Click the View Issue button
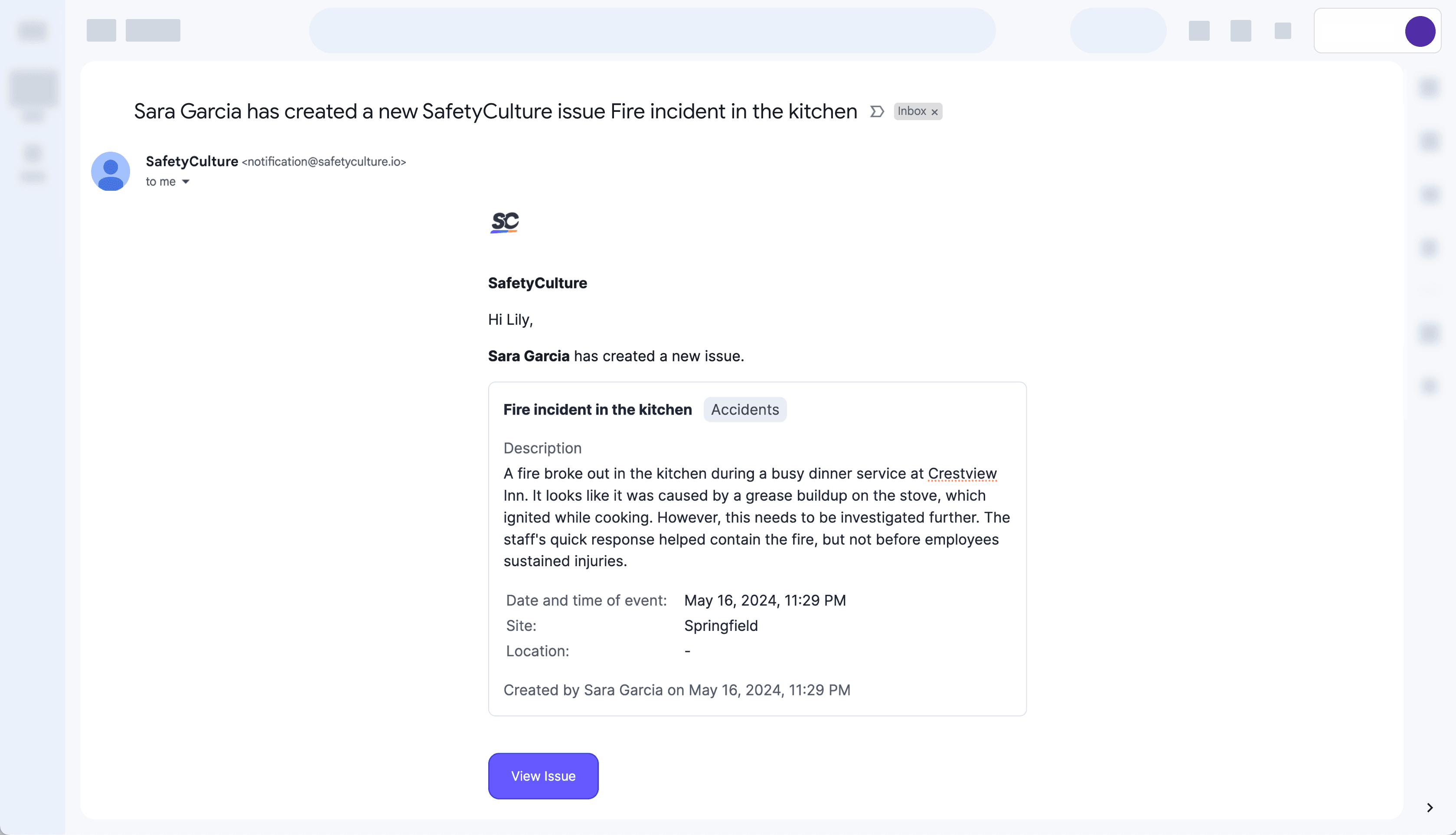This screenshot has height=835, width=1456. coord(542,775)
